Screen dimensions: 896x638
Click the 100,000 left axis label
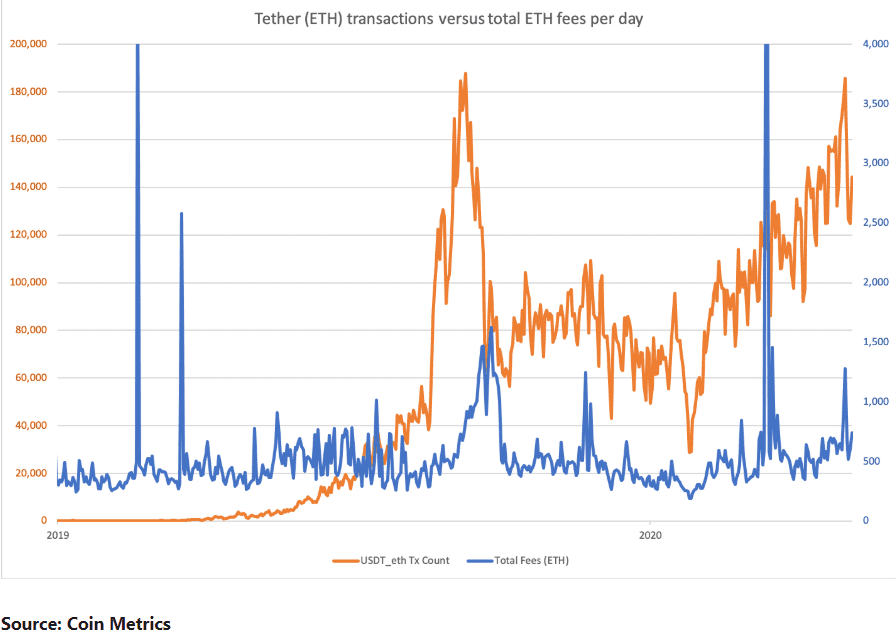(x=29, y=282)
